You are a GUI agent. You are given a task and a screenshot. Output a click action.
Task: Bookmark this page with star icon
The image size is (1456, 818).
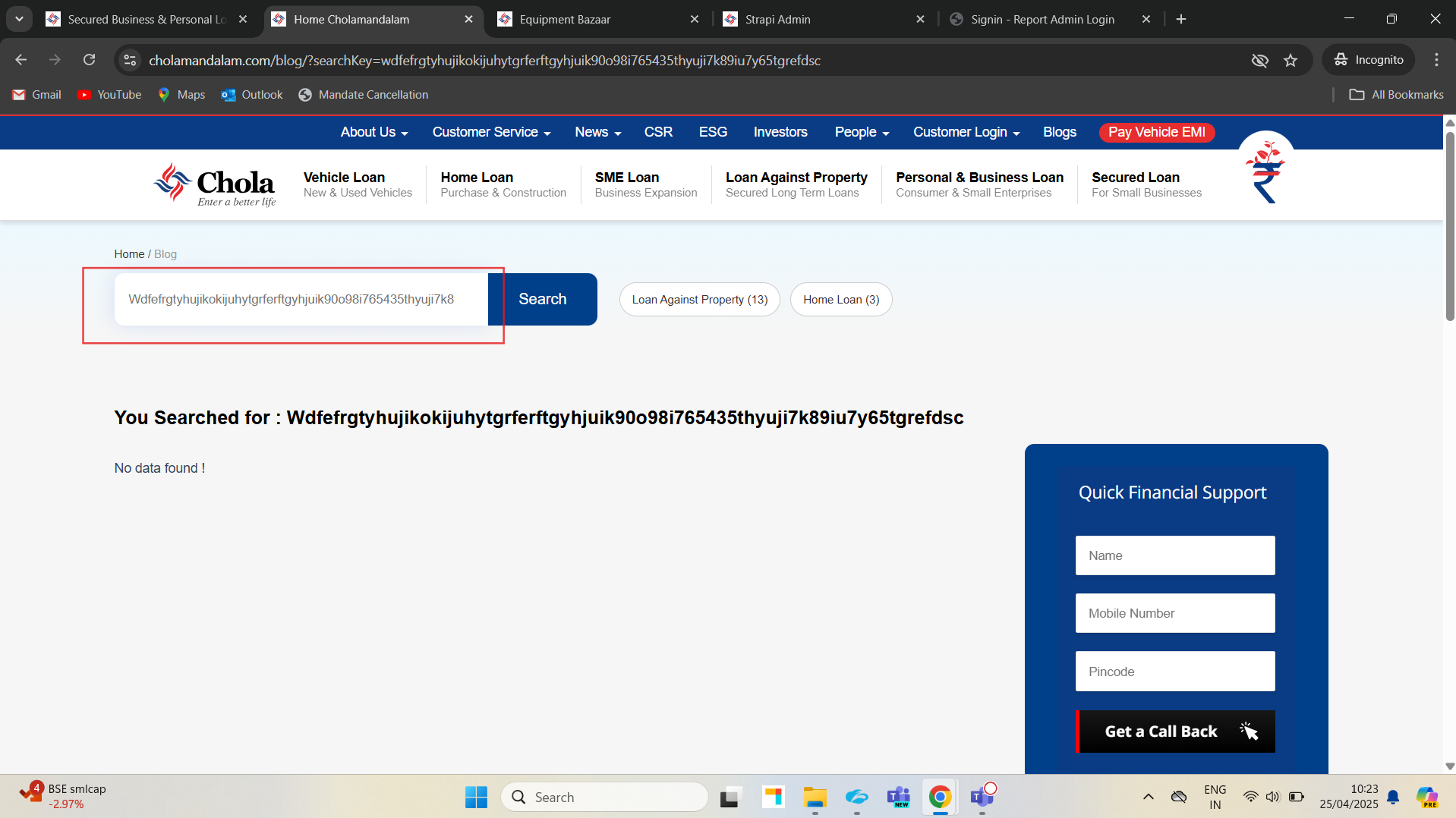(x=1291, y=60)
